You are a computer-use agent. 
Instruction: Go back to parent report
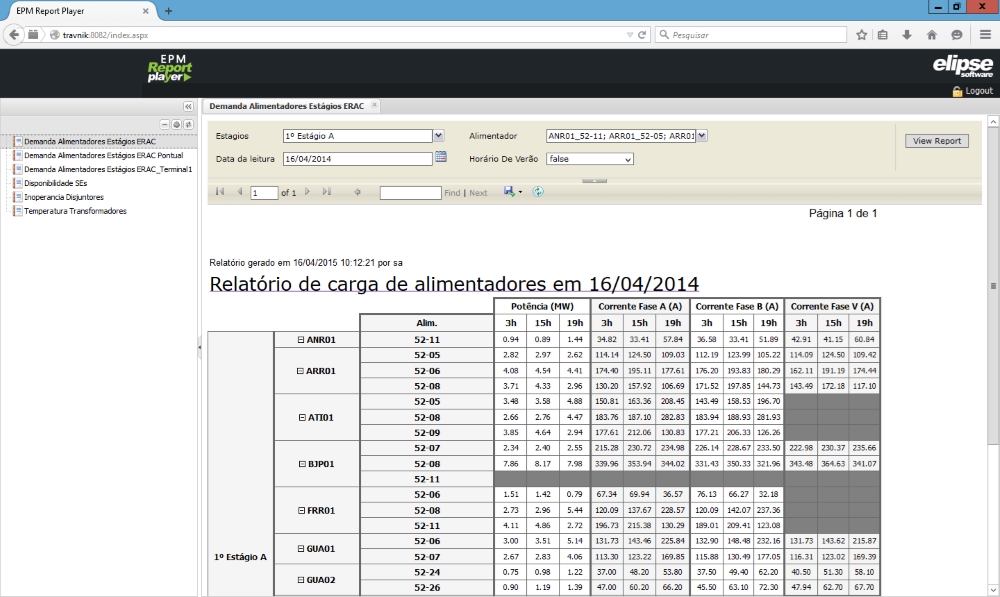point(357,192)
